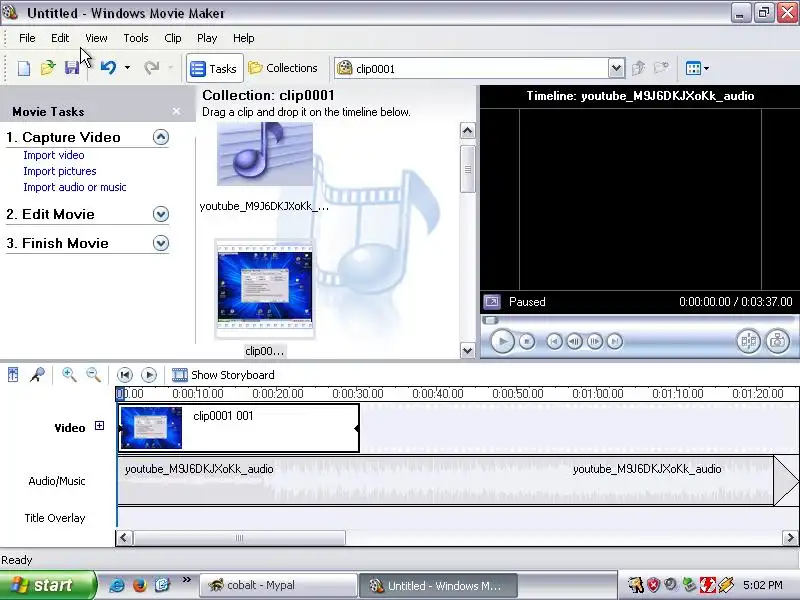Click the Next Frame button
800x600 pixels.
[595, 341]
